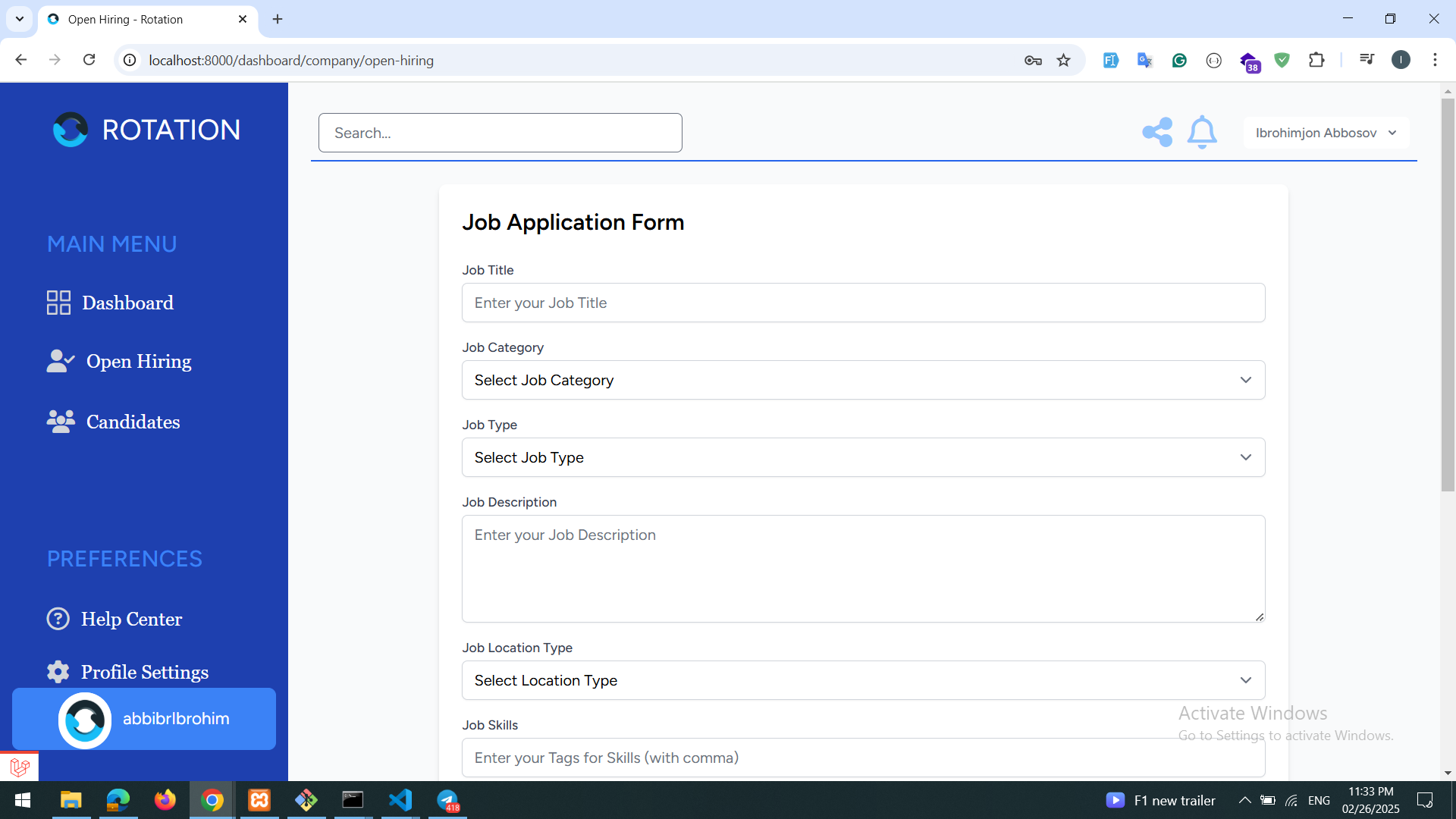The width and height of the screenshot is (1456, 819).
Task: Click the address bar URL
Action: point(291,60)
